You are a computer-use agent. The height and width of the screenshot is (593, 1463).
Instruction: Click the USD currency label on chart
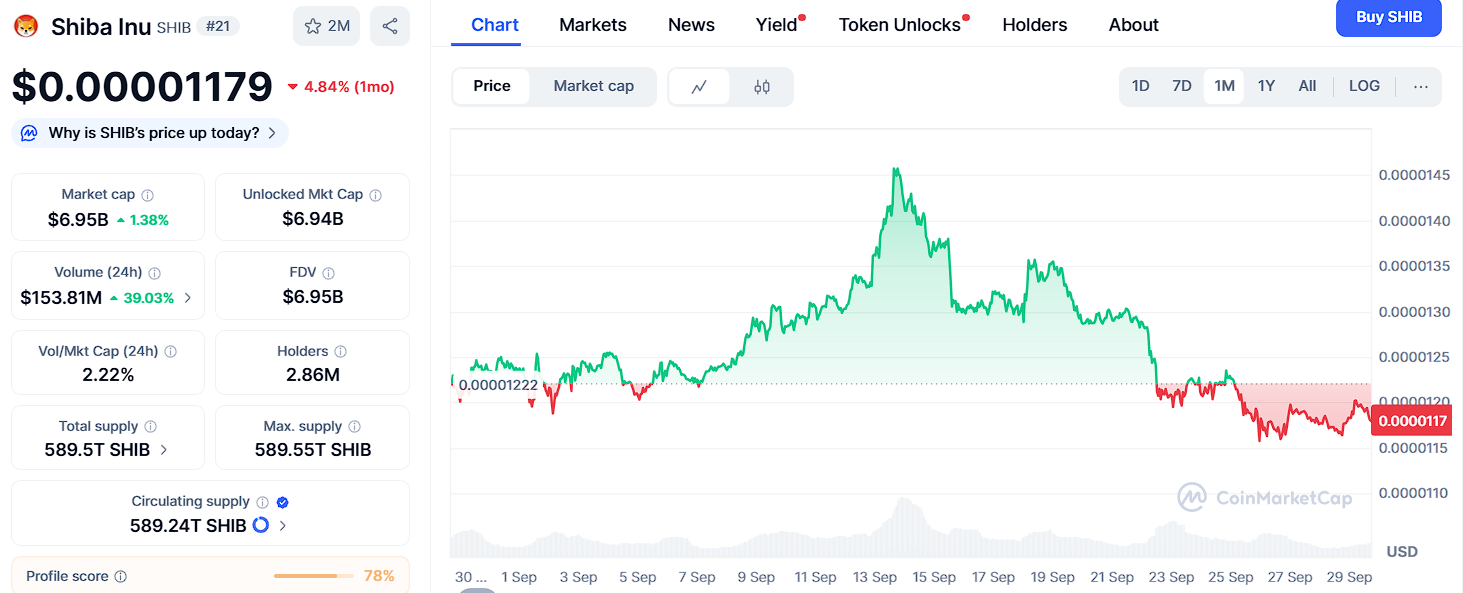point(1402,551)
